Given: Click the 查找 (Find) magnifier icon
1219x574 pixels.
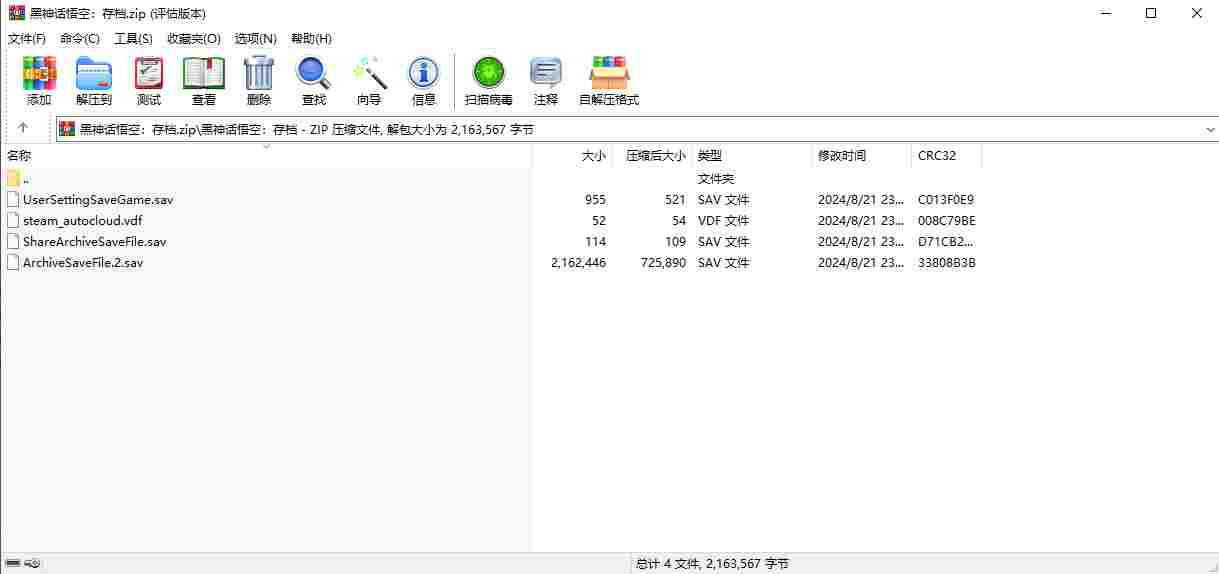Looking at the screenshot, I should [x=313, y=73].
